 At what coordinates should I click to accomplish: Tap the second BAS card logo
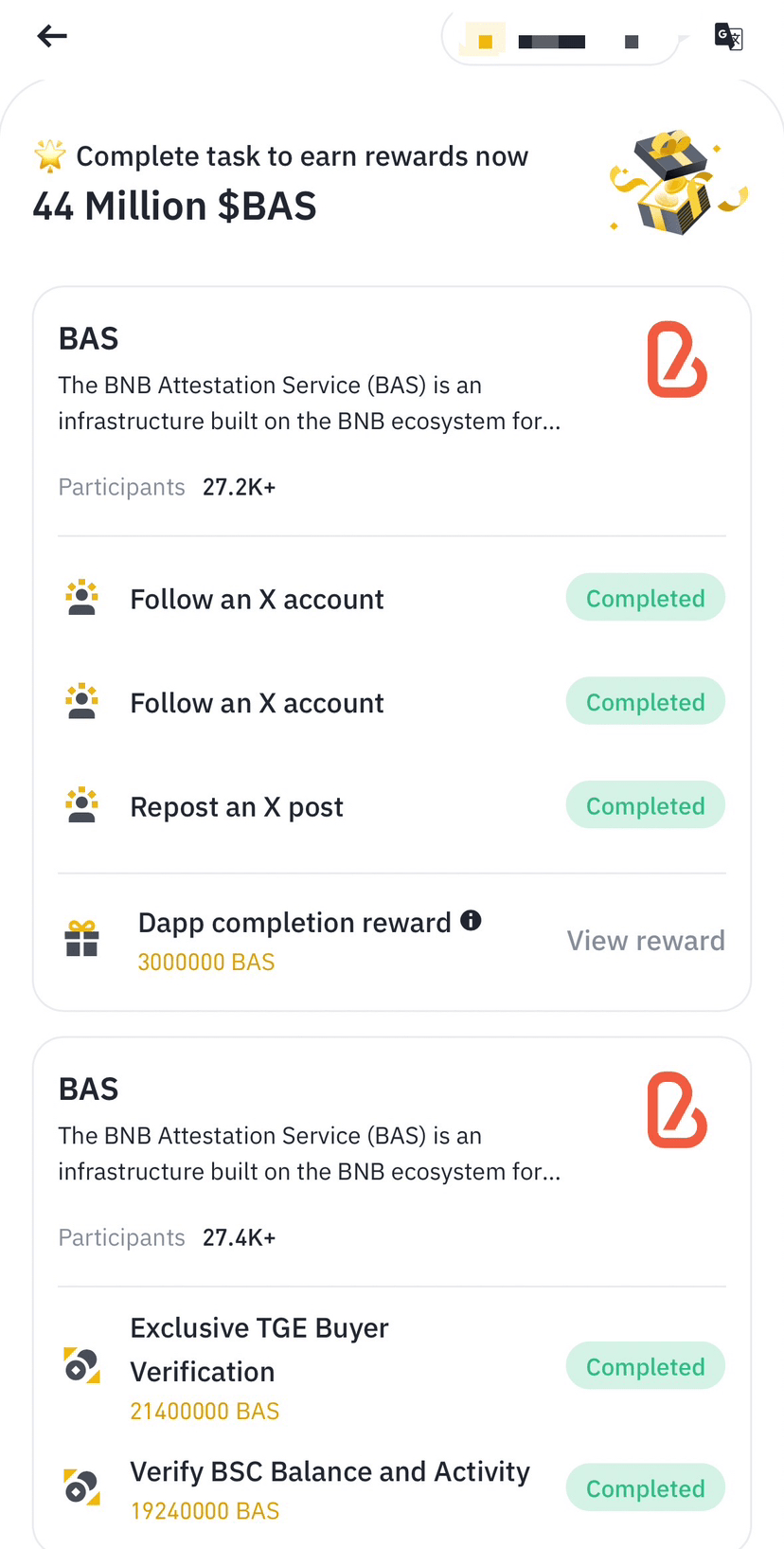pos(676,1109)
